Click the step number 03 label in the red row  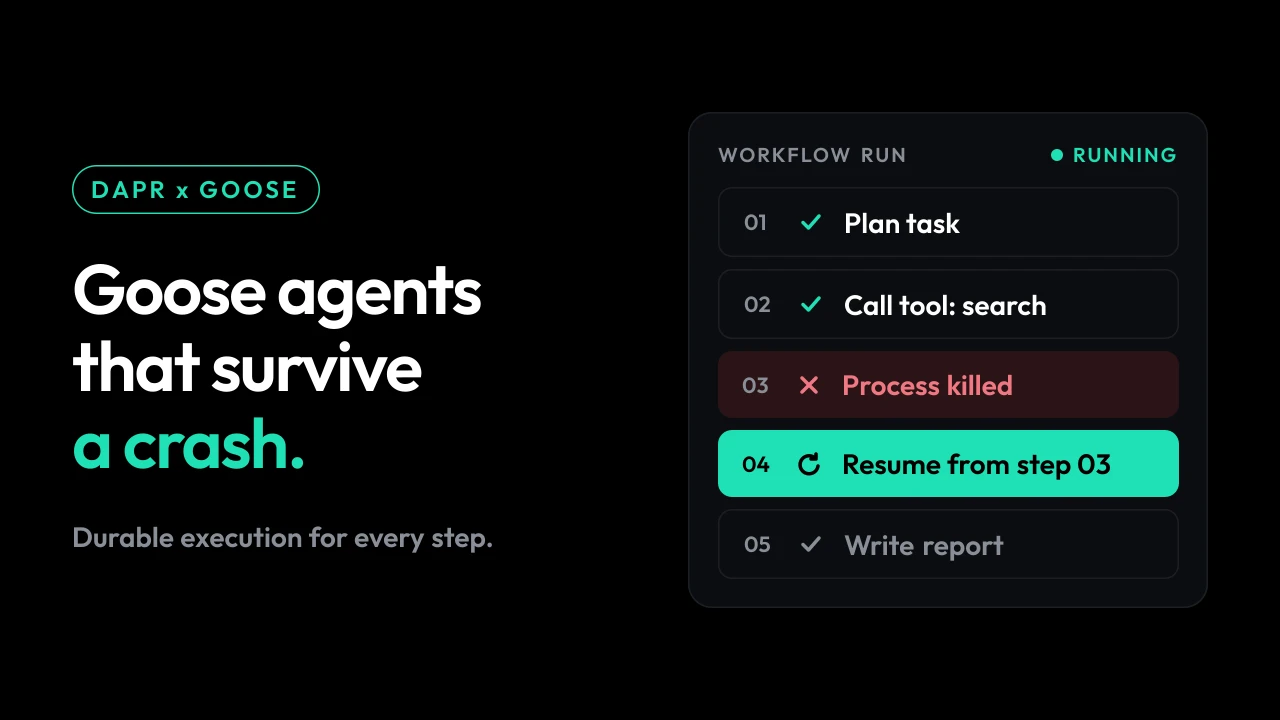tap(755, 385)
